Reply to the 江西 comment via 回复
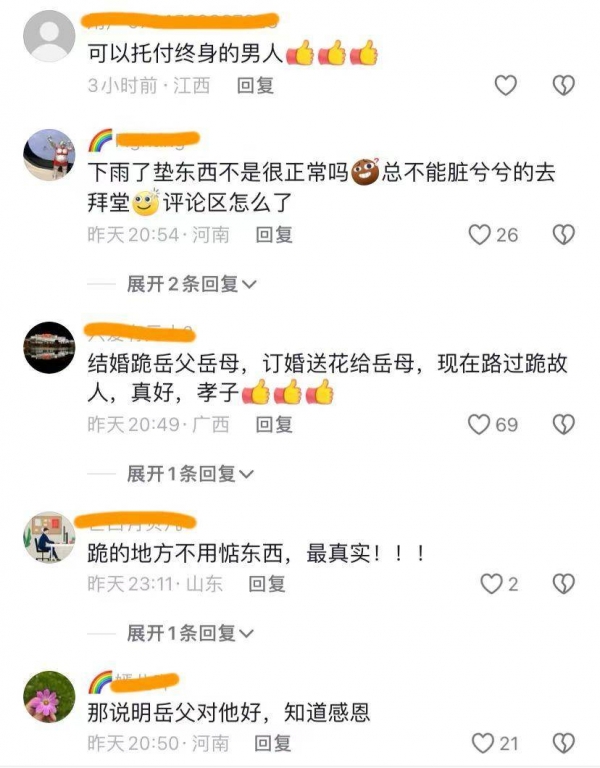The width and height of the screenshot is (600, 768). [x=255, y=86]
